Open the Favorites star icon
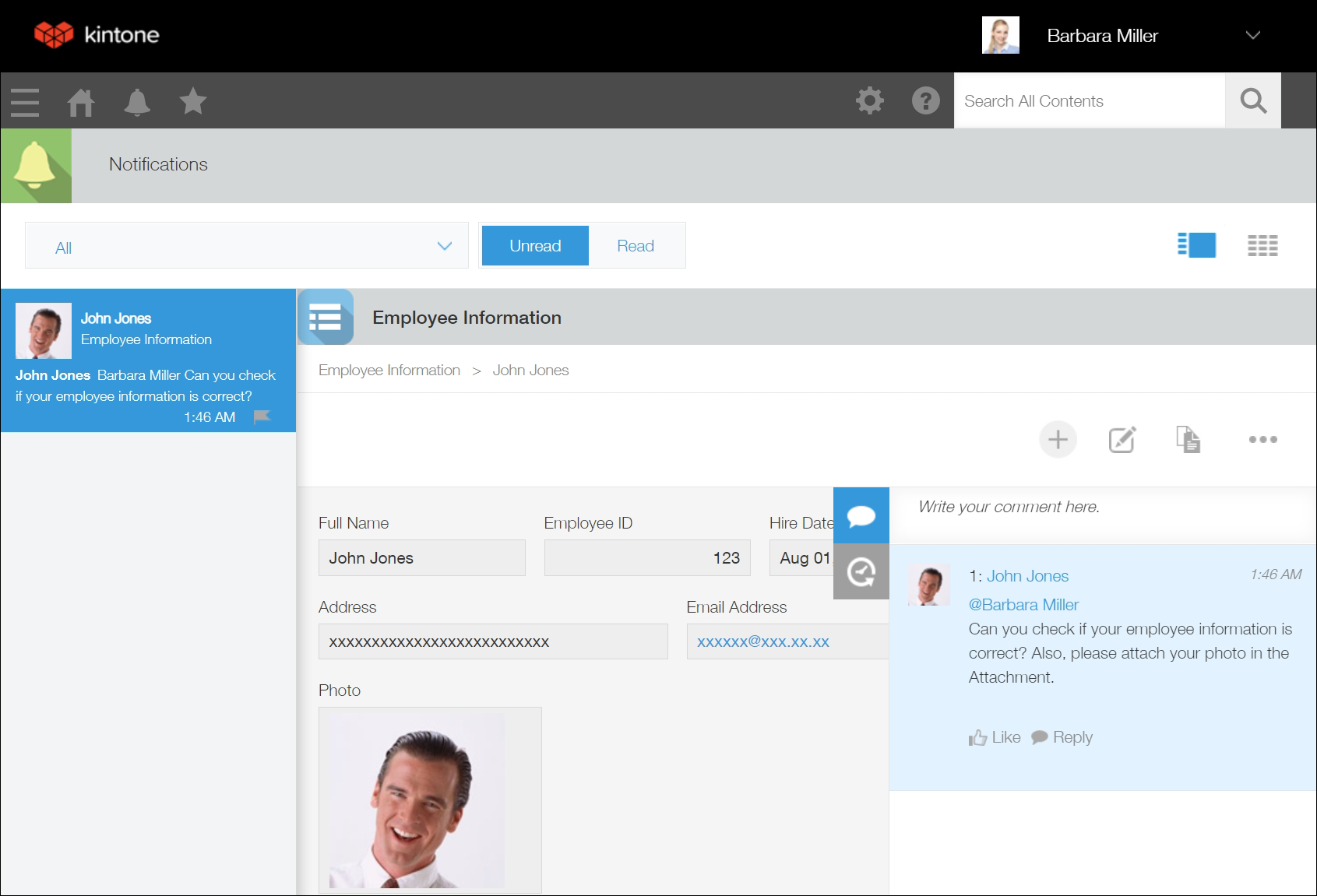 click(192, 101)
